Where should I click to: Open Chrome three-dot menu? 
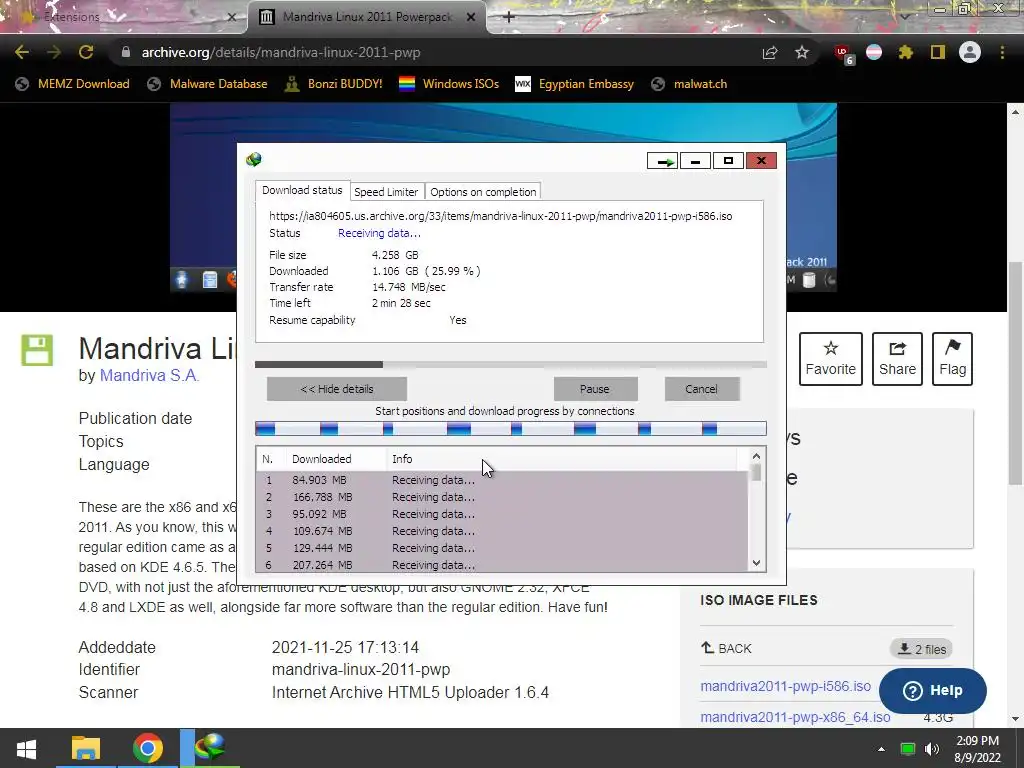pyautogui.click(x=1002, y=52)
